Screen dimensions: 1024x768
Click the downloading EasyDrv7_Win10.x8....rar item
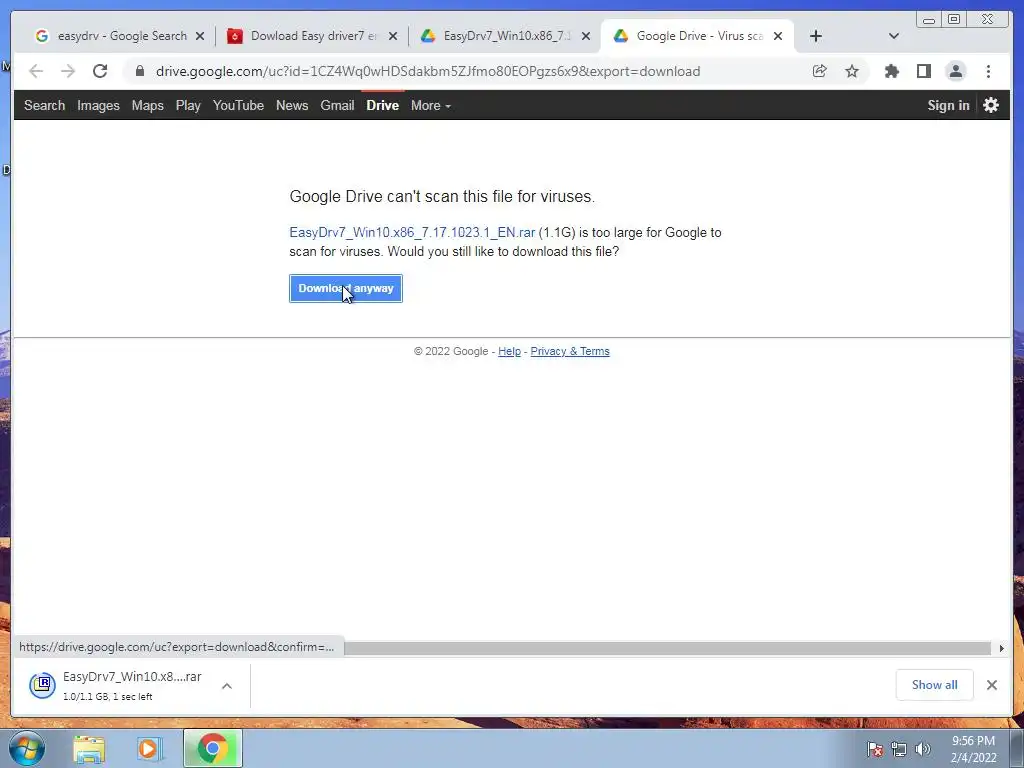click(x=132, y=685)
